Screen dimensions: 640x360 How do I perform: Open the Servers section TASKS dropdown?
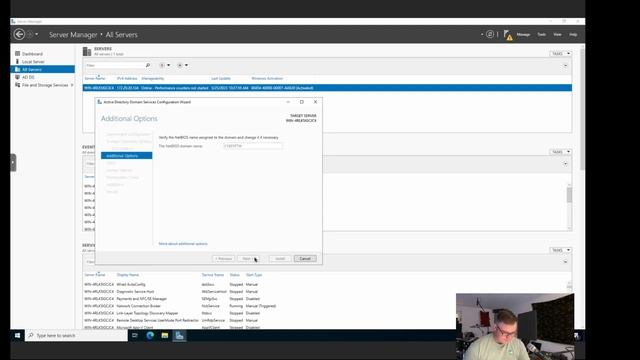pos(560,53)
